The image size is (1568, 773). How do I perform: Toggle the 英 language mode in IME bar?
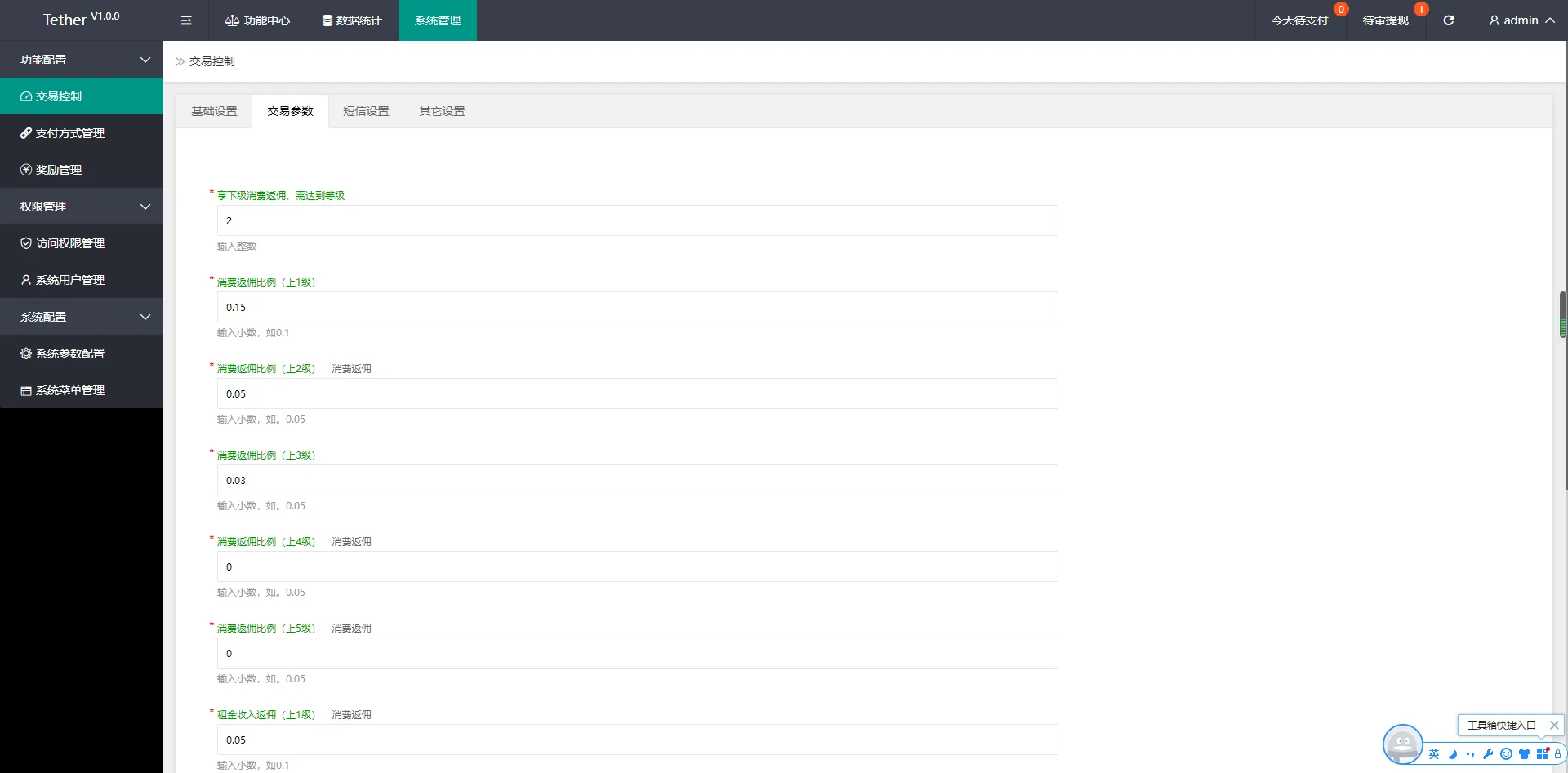[1434, 754]
